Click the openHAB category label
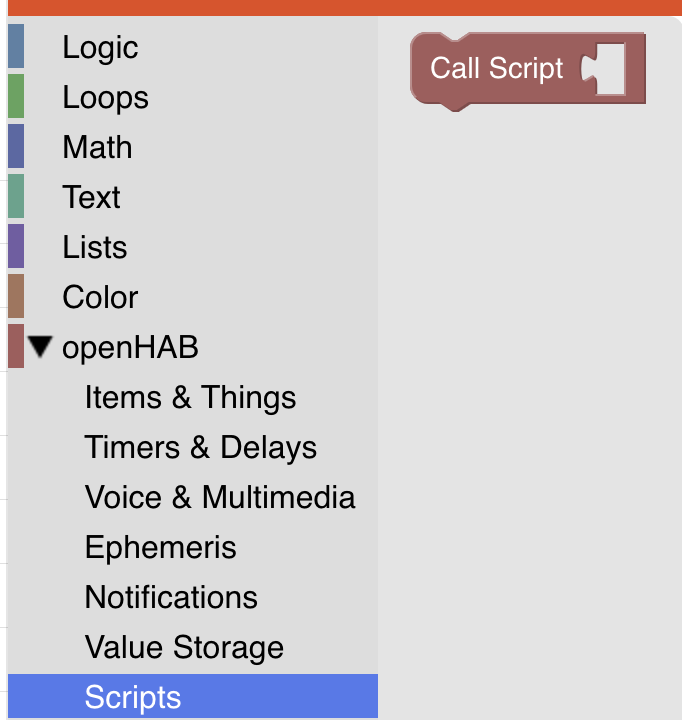 (x=130, y=348)
